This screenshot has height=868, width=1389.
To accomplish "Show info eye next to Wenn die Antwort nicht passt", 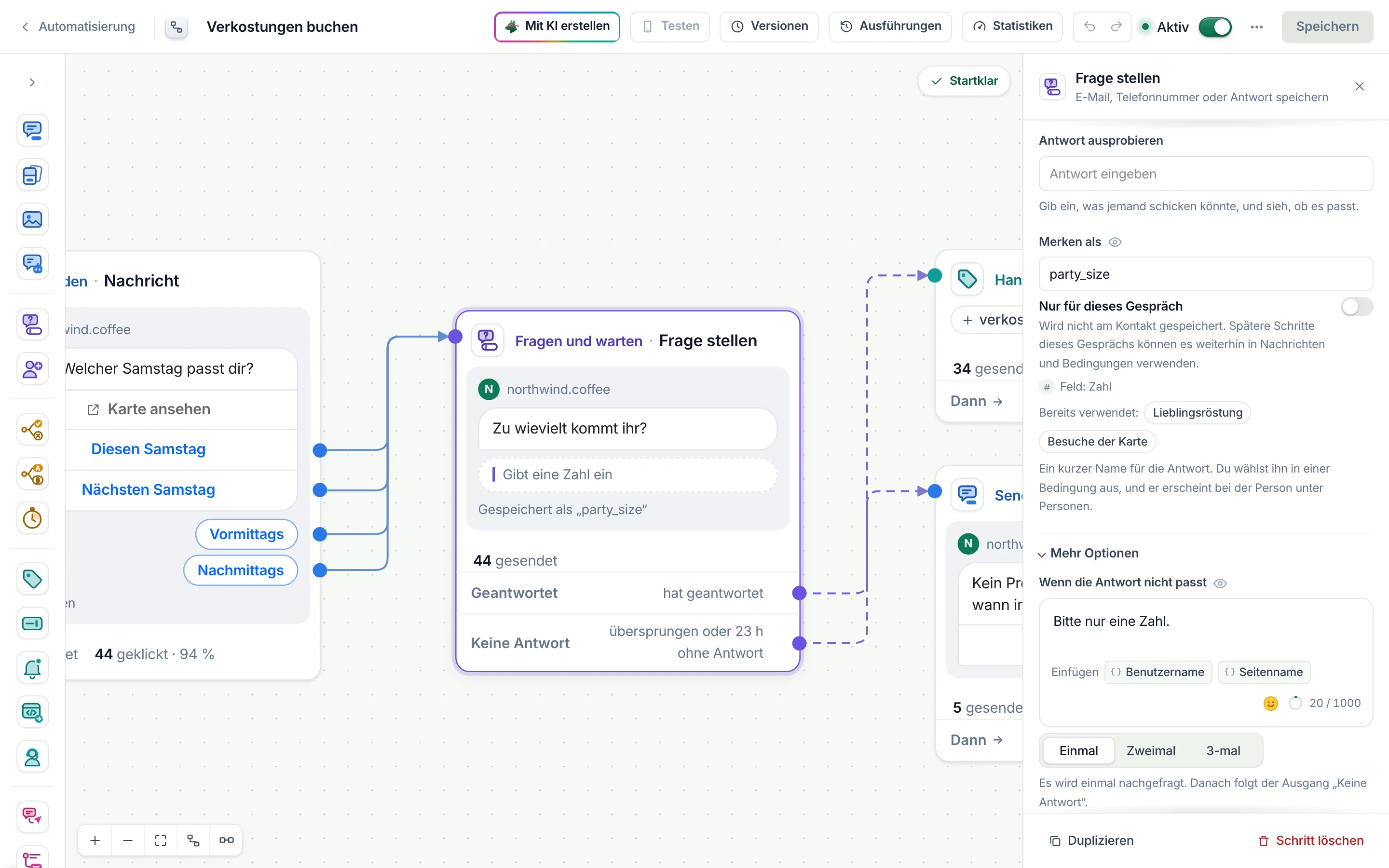I will [1220, 583].
